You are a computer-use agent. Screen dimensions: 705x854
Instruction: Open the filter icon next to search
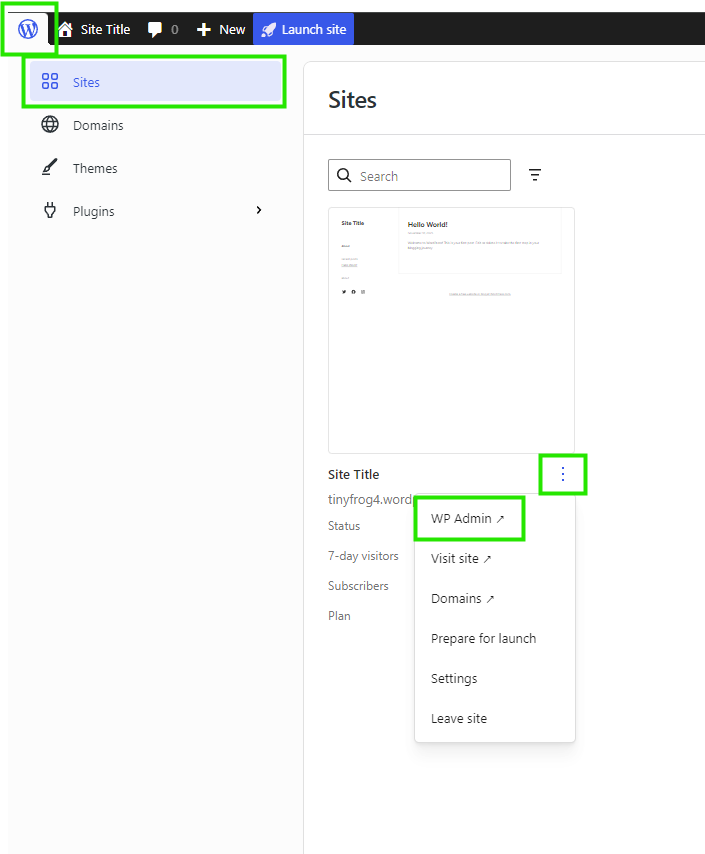coord(535,175)
